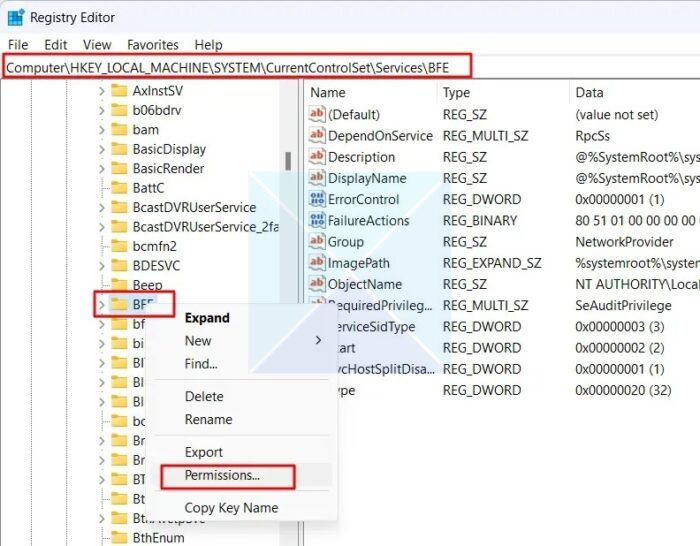Expand the BasicDisplay key

click(102, 149)
